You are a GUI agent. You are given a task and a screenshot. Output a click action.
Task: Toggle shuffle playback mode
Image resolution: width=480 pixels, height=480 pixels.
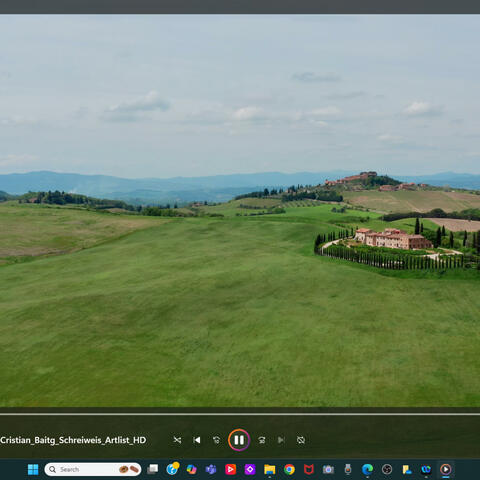click(x=177, y=440)
